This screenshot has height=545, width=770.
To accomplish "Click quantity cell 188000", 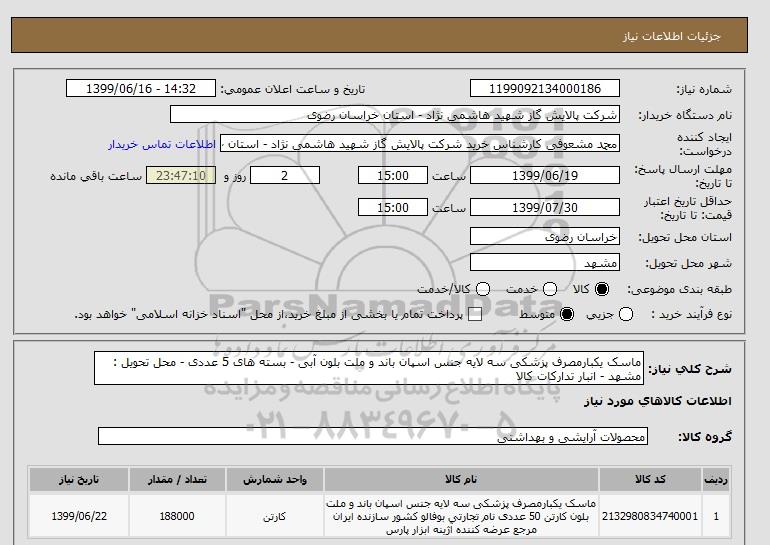I will [x=177, y=516].
